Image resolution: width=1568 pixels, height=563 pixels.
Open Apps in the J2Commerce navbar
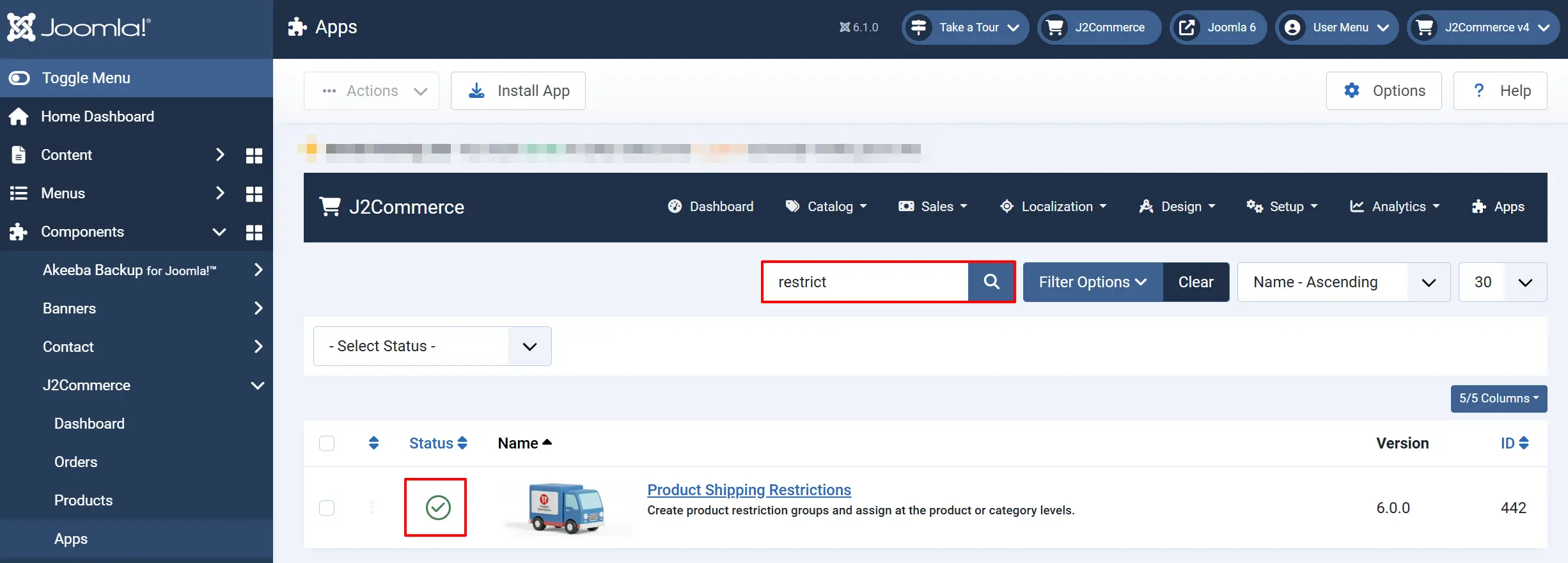[x=1498, y=207]
